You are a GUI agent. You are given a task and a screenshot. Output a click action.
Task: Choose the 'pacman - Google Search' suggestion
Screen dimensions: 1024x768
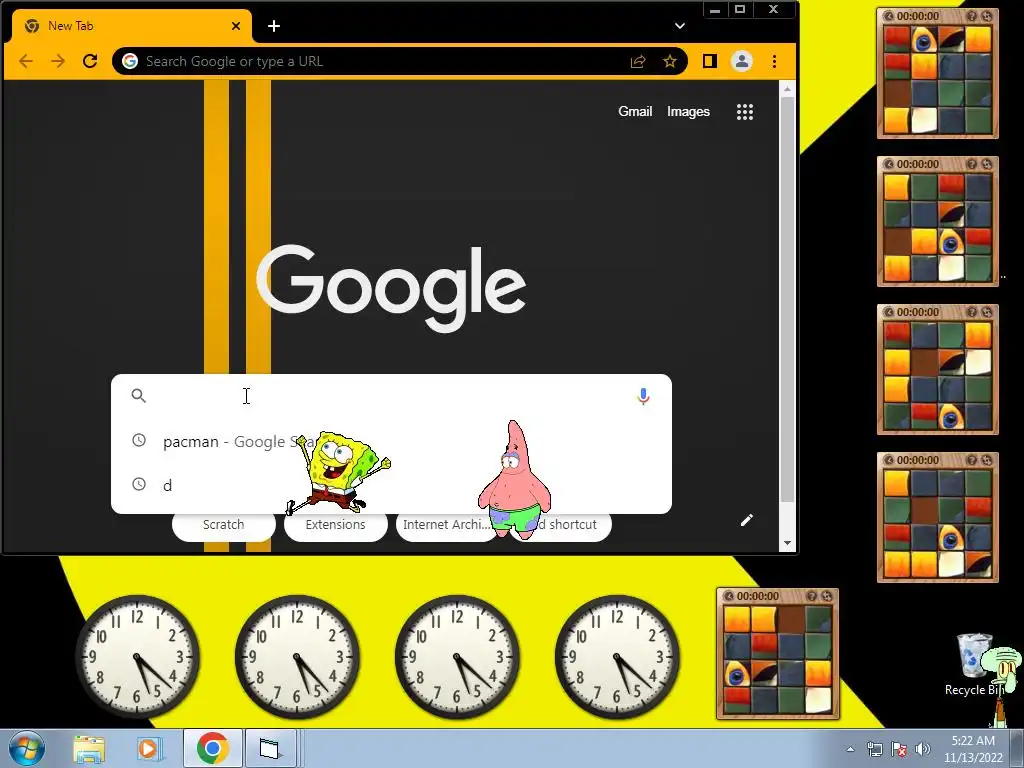391,441
